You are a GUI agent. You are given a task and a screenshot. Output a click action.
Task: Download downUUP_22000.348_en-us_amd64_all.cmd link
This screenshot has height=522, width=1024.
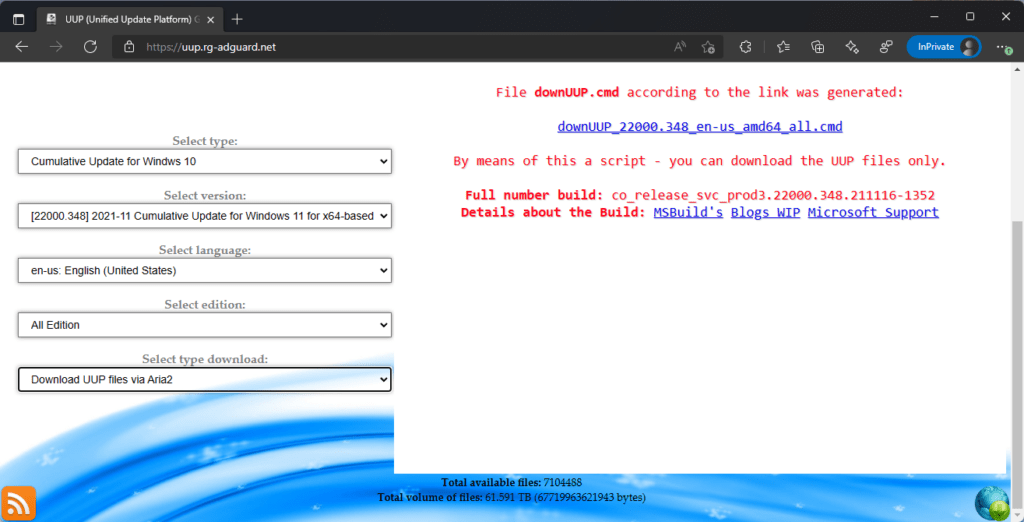tap(699, 127)
